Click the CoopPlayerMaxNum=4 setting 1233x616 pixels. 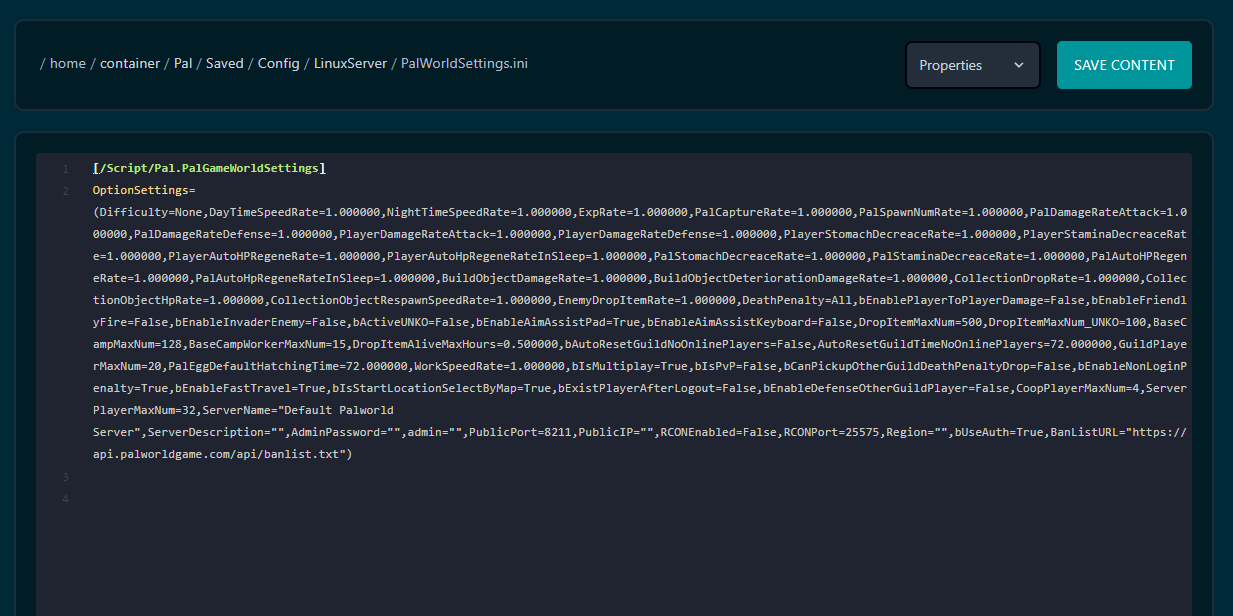click(x=1079, y=388)
